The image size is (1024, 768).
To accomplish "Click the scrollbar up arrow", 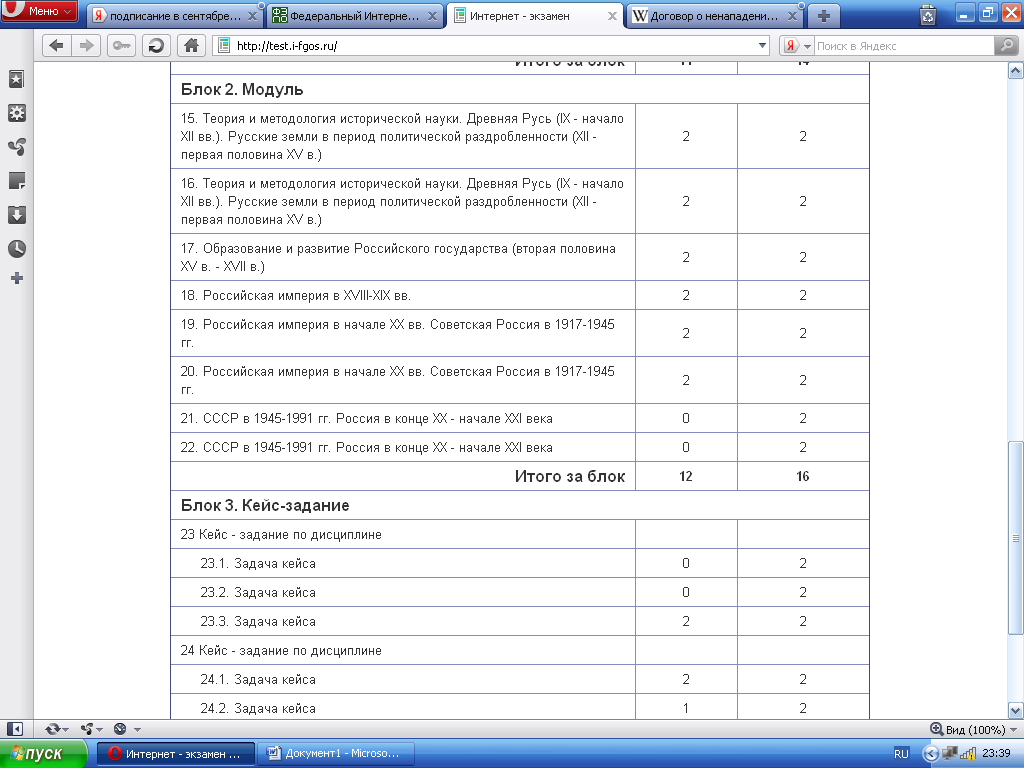I will tap(1016, 70).
